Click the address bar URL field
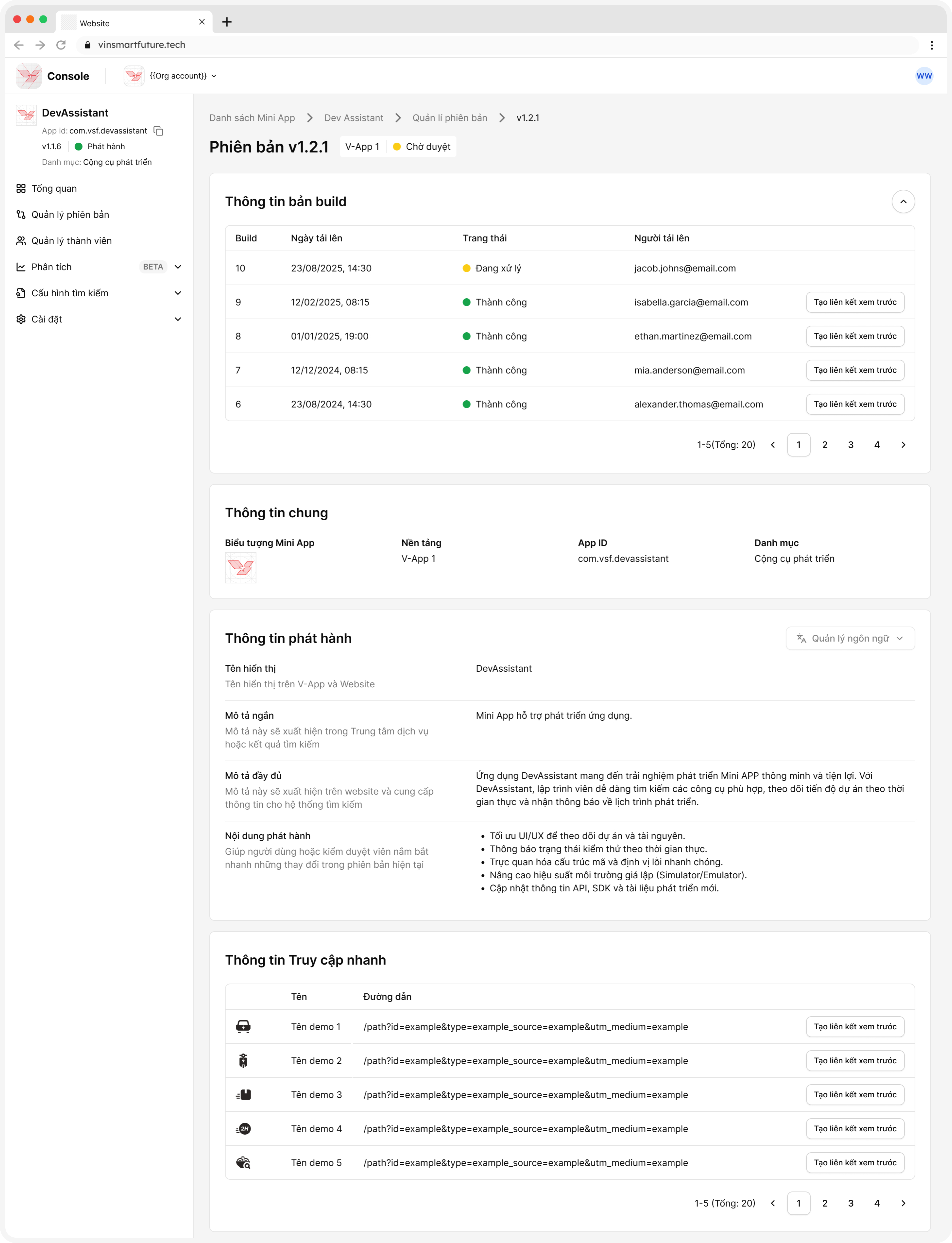952x1243 pixels. (x=497, y=45)
